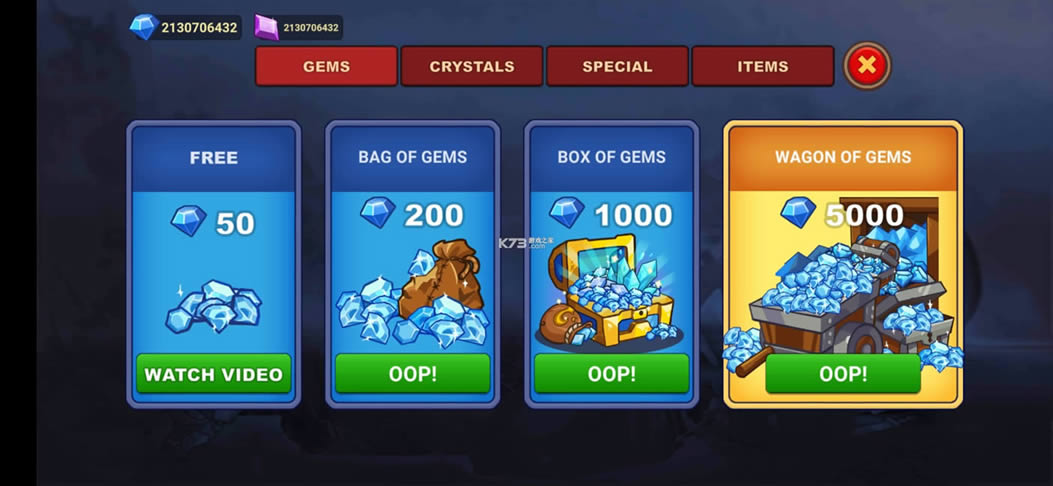The width and height of the screenshot is (1053, 486).
Task: Click the gem icon beside 200
Action: tap(378, 212)
